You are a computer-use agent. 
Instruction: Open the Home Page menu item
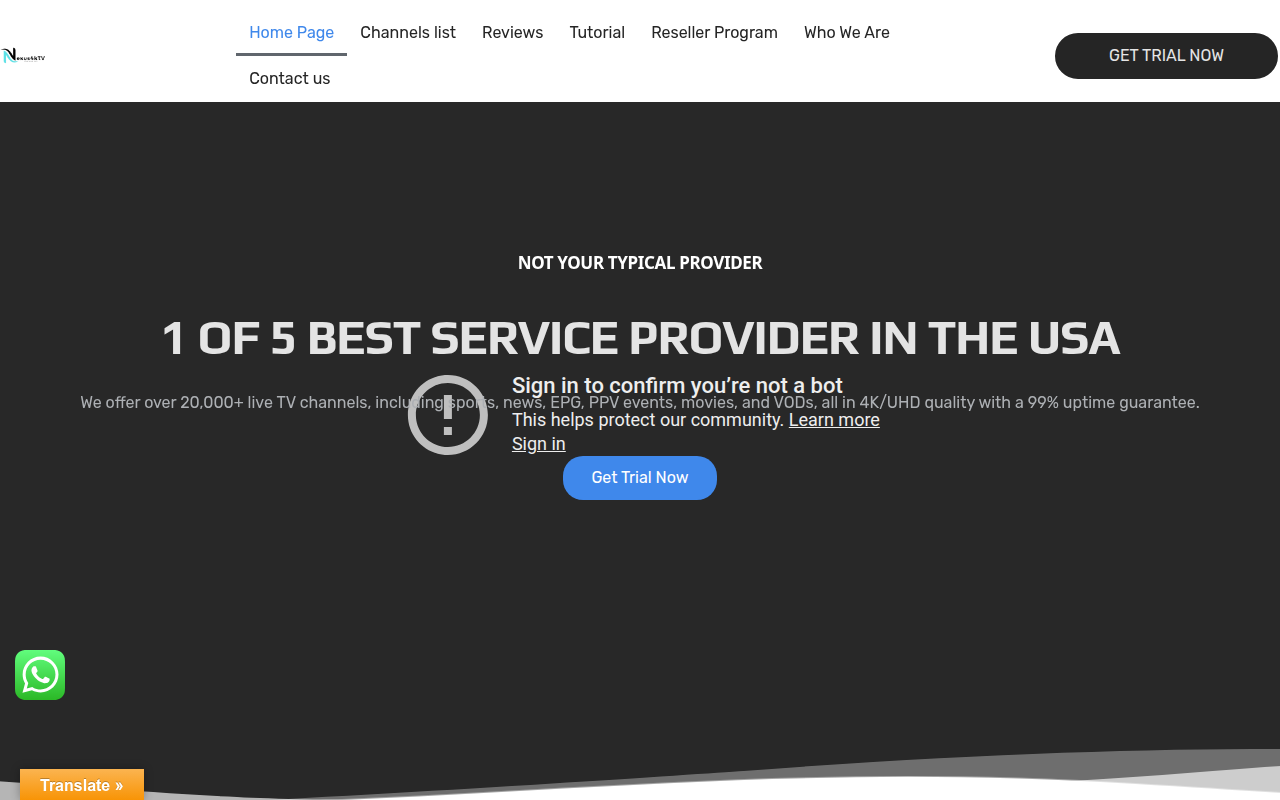click(x=291, y=32)
